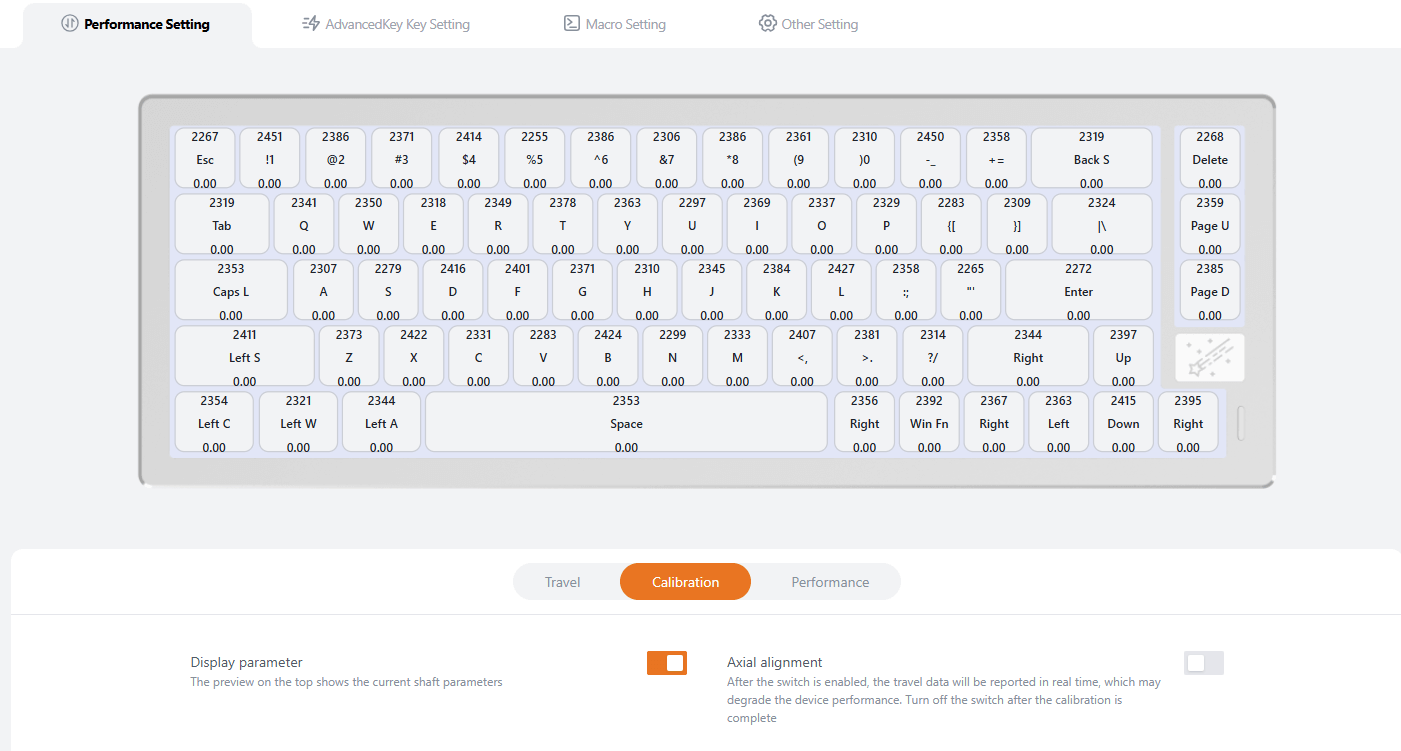Click the Performance Setting tab icon
Viewport: 1401px width, 751px height.
click(69, 24)
